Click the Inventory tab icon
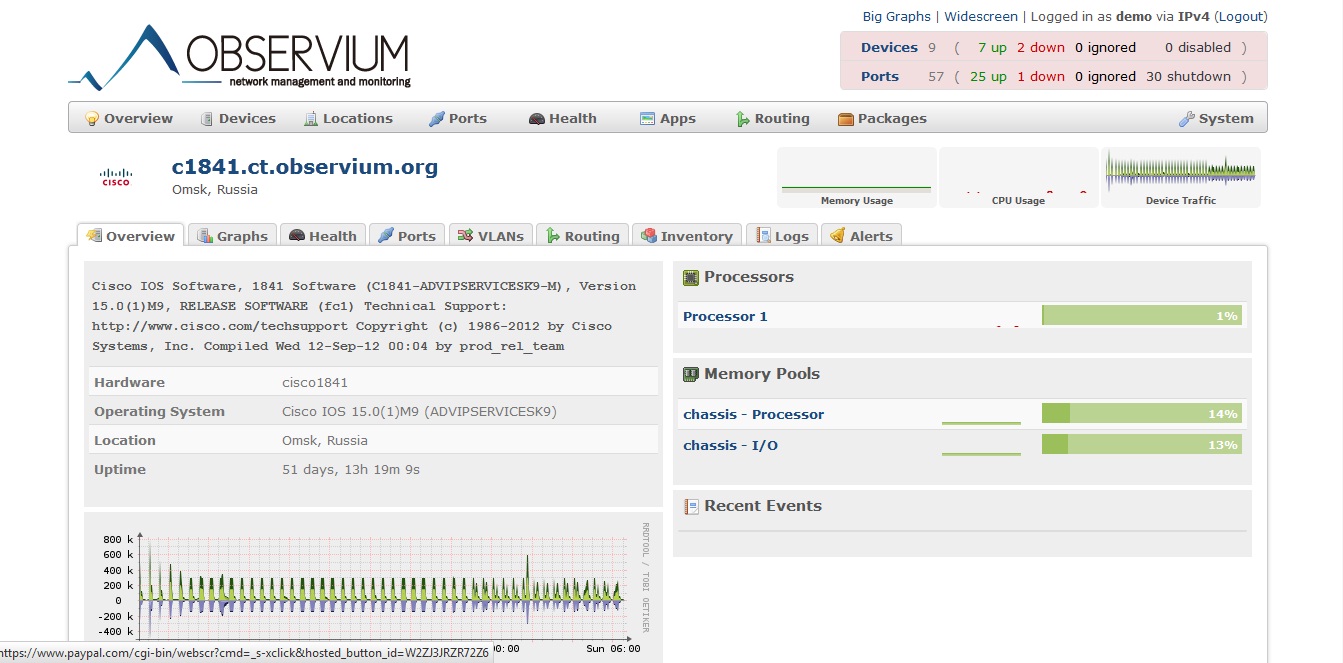Screen dimensions: 1343x663 pos(649,236)
